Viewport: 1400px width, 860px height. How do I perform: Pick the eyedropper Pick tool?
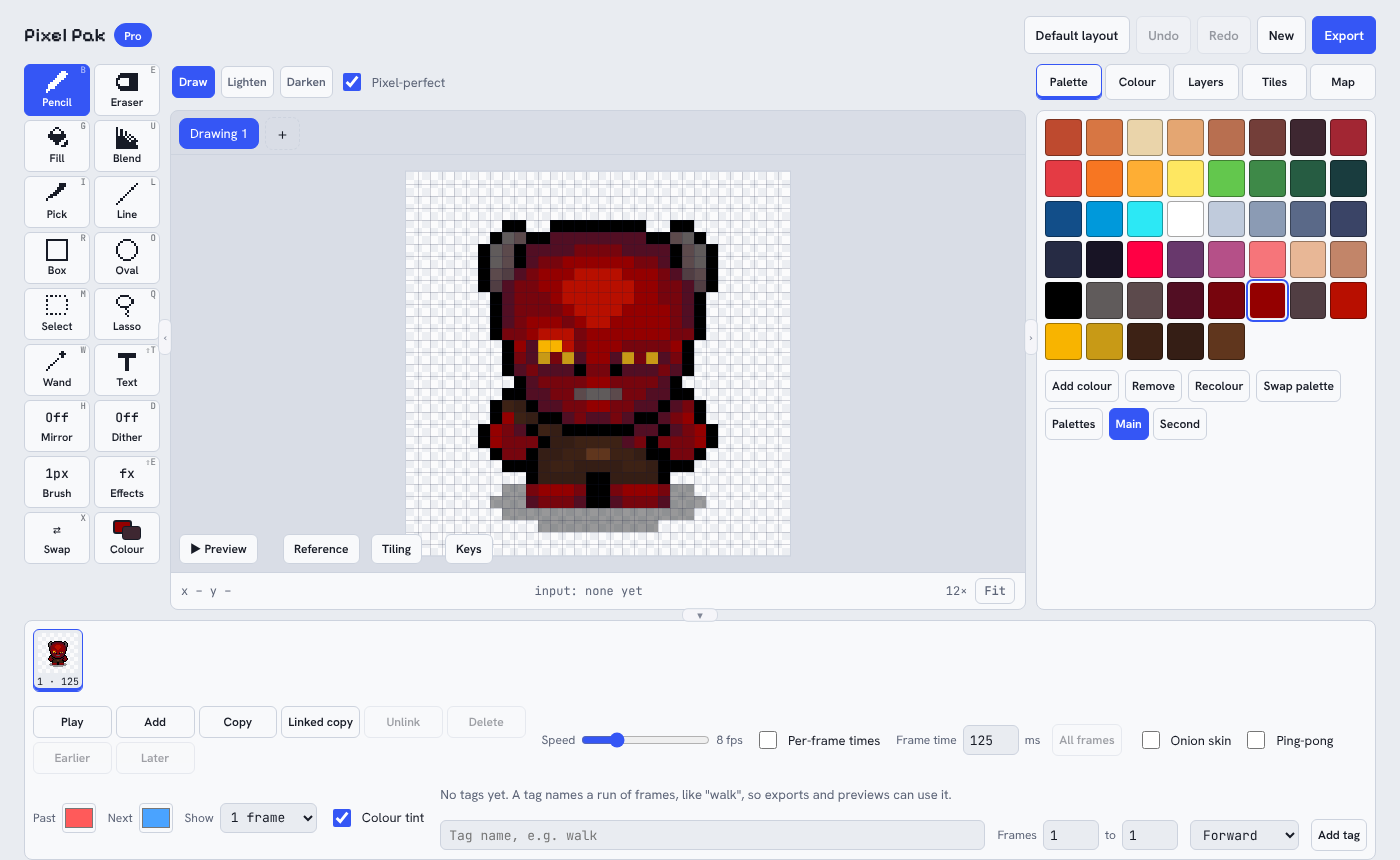pyautogui.click(x=57, y=202)
